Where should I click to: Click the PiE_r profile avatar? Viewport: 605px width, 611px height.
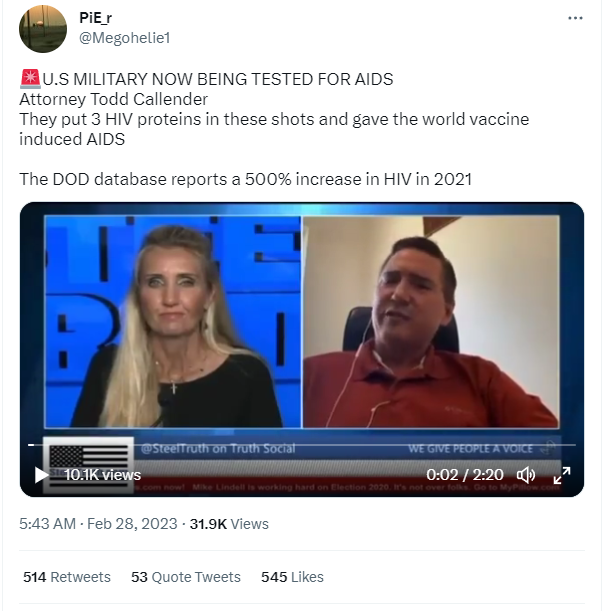pos(43,29)
